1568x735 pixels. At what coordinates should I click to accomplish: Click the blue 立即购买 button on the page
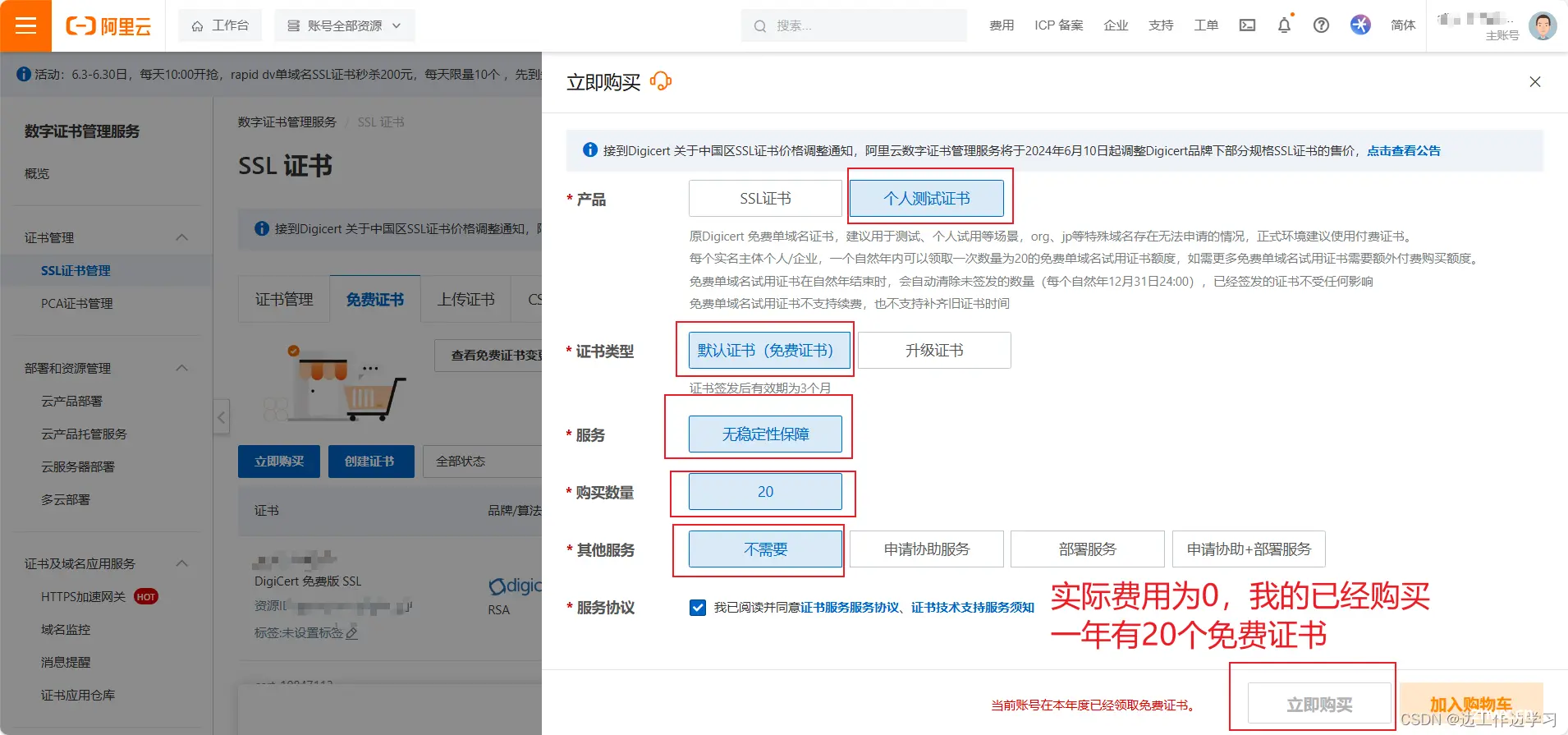coord(279,462)
